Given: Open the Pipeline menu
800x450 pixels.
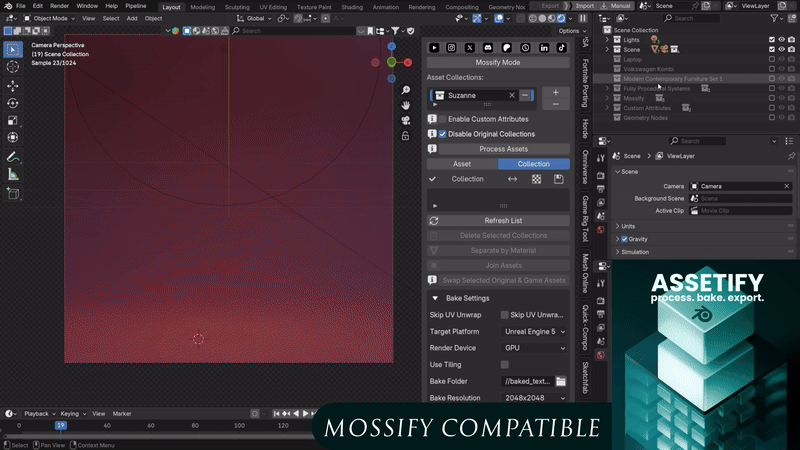Looking at the screenshot, I should (136, 6).
